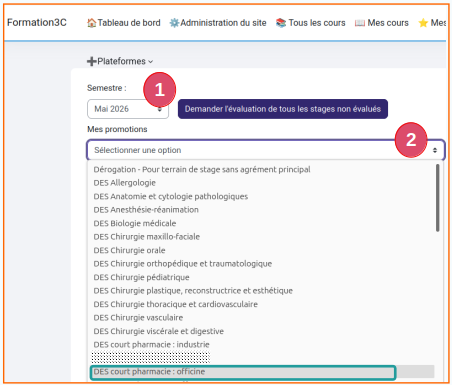Click the promotions dropdown arrow icon
Viewport: 452px width, 385px height.
435,150
